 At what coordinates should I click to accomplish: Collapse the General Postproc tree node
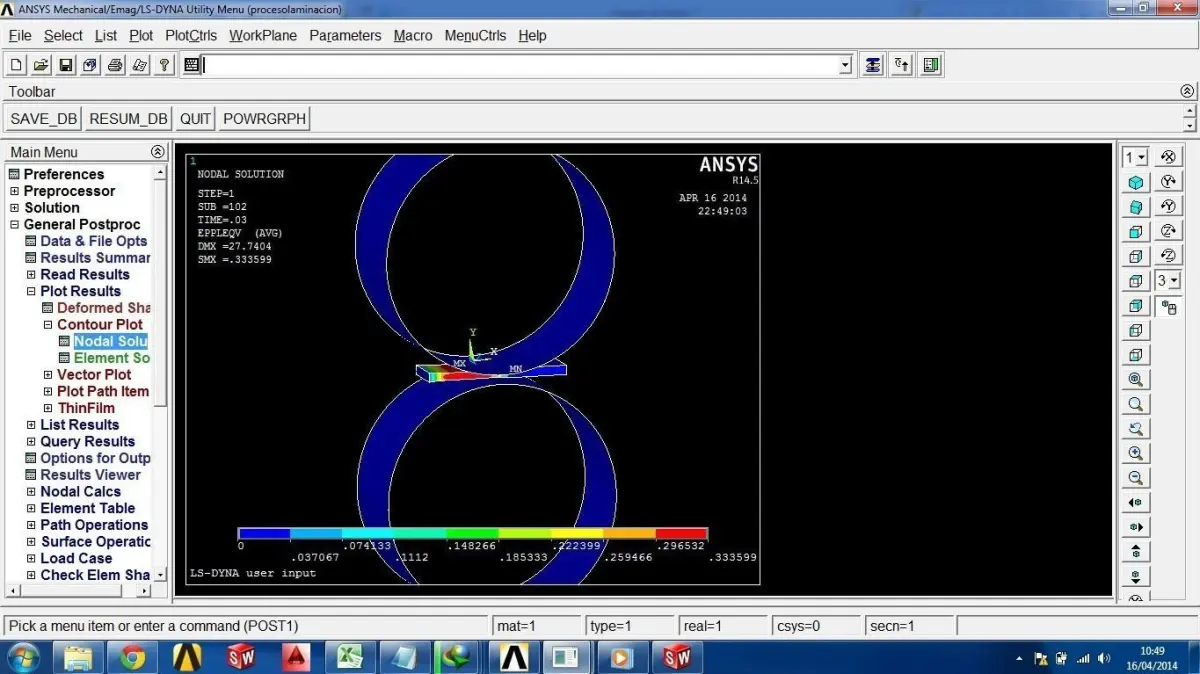click(14, 225)
